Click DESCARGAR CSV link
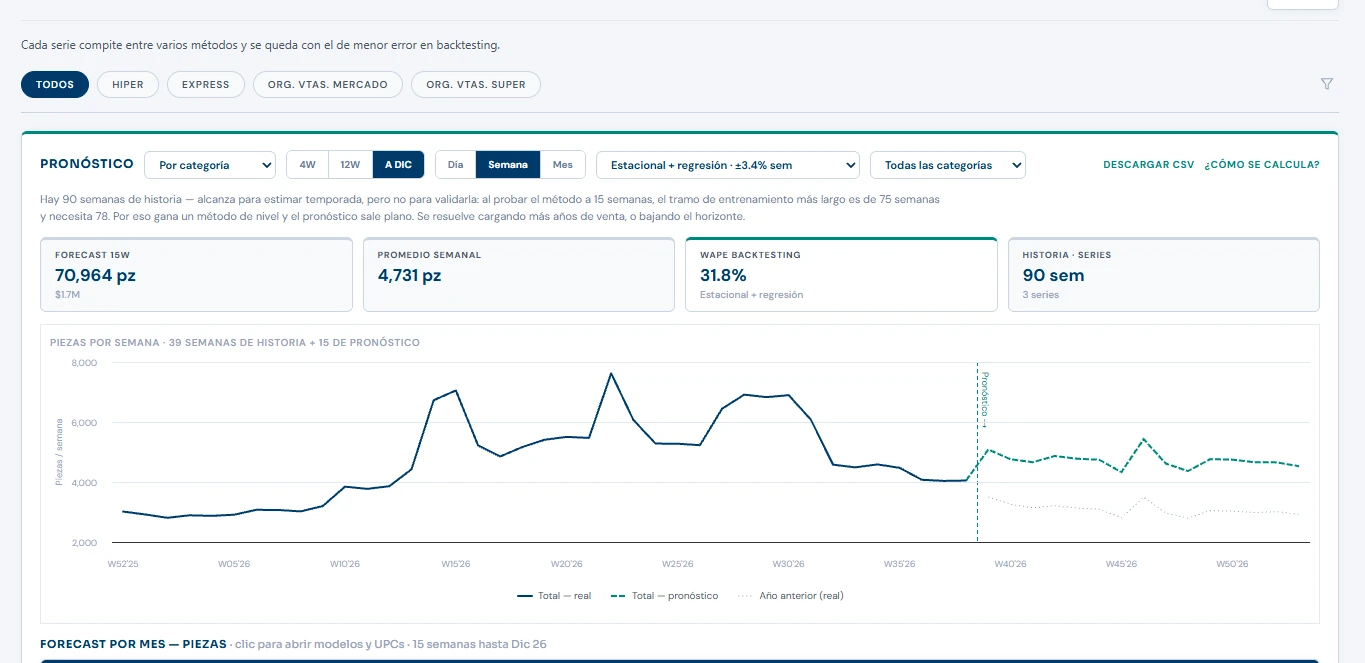The width and height of the screenshot is (1365, 663). coord(1148,165)
